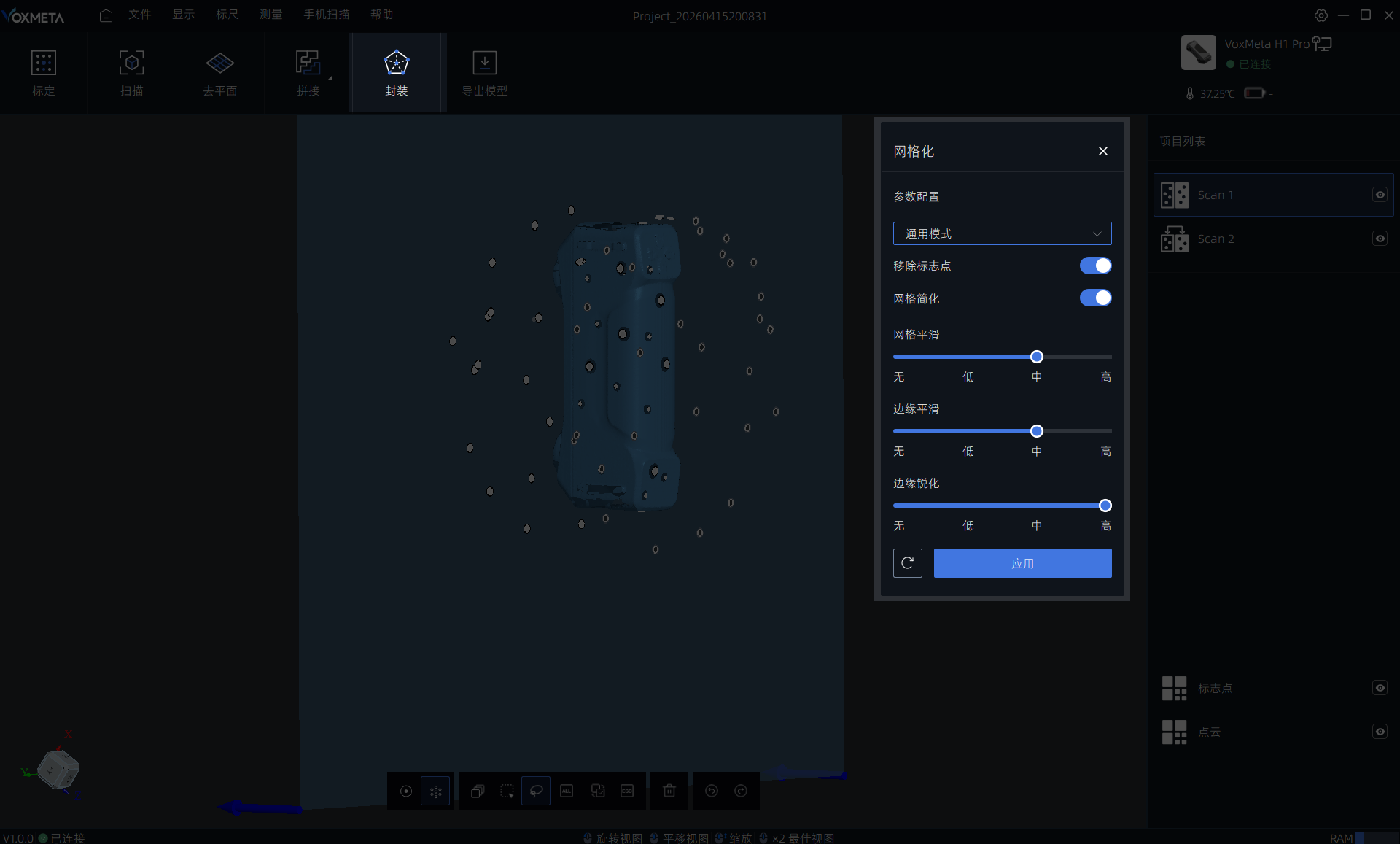Click the ESC cancel-selection icon
This screenshot has width=1400, height=844.
coord(627,791)
